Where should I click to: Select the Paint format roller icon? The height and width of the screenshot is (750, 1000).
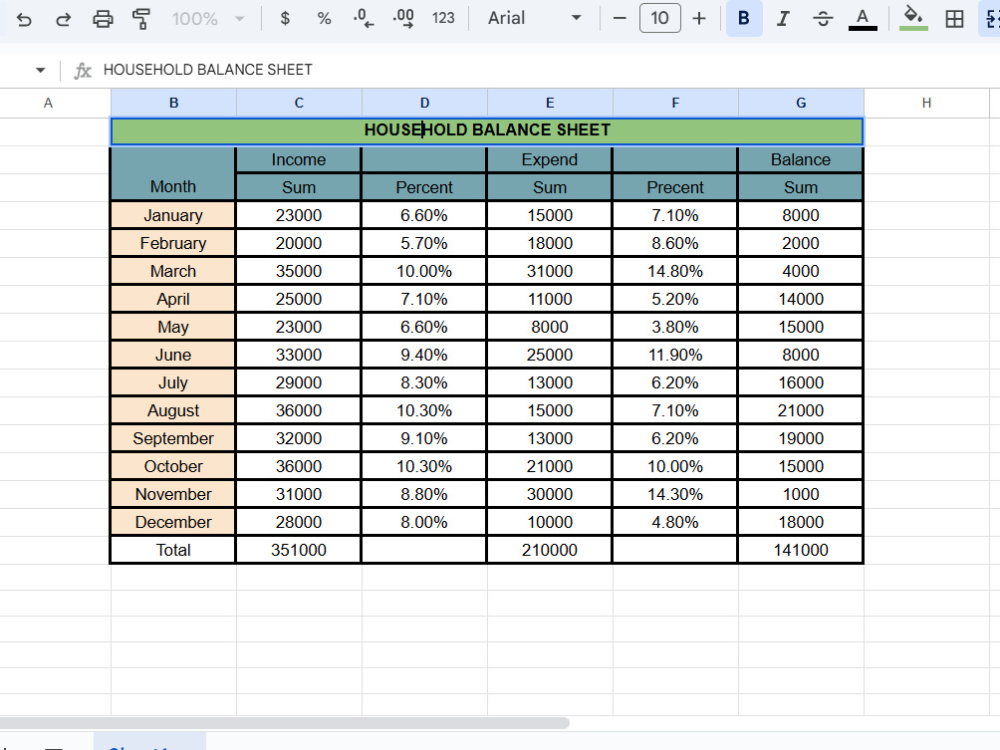click(x=141, y=19)
